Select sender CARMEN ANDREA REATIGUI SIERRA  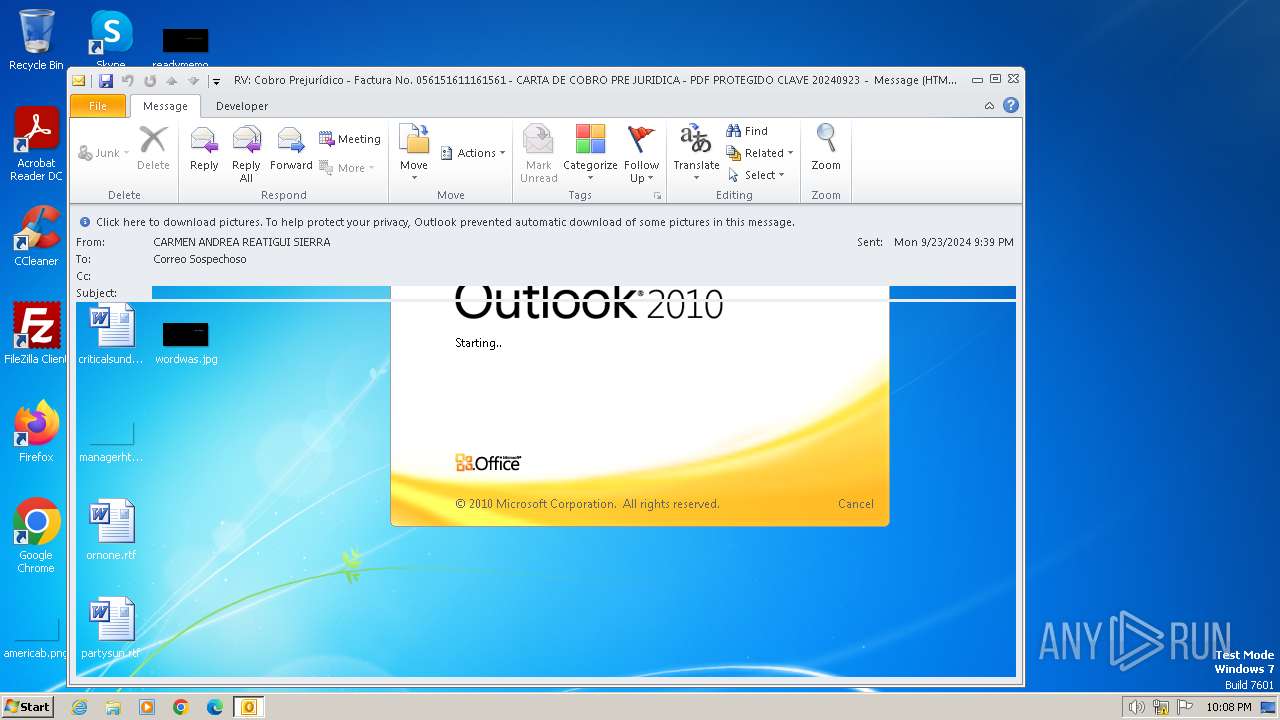(242, 242)
